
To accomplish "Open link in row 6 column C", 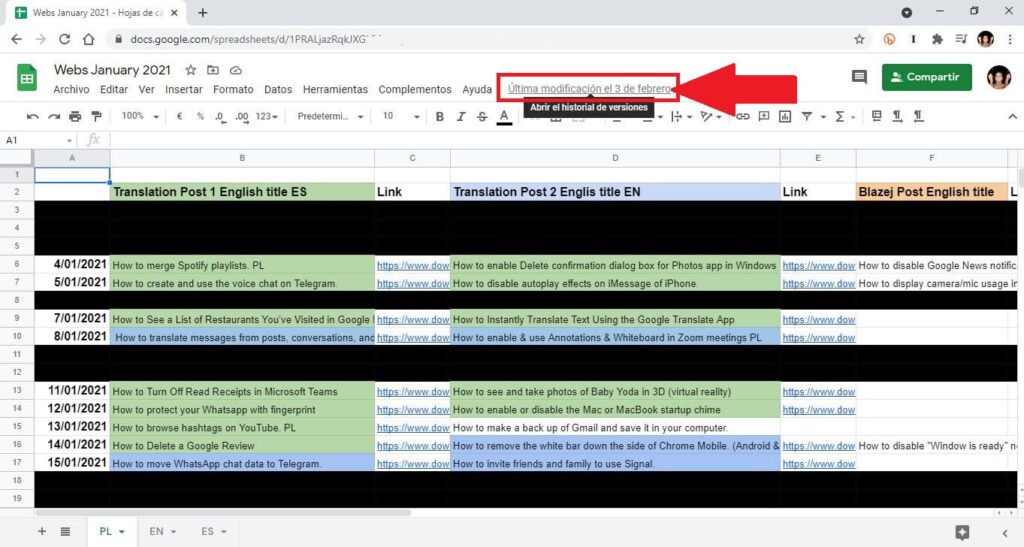I will click(413, 266).
